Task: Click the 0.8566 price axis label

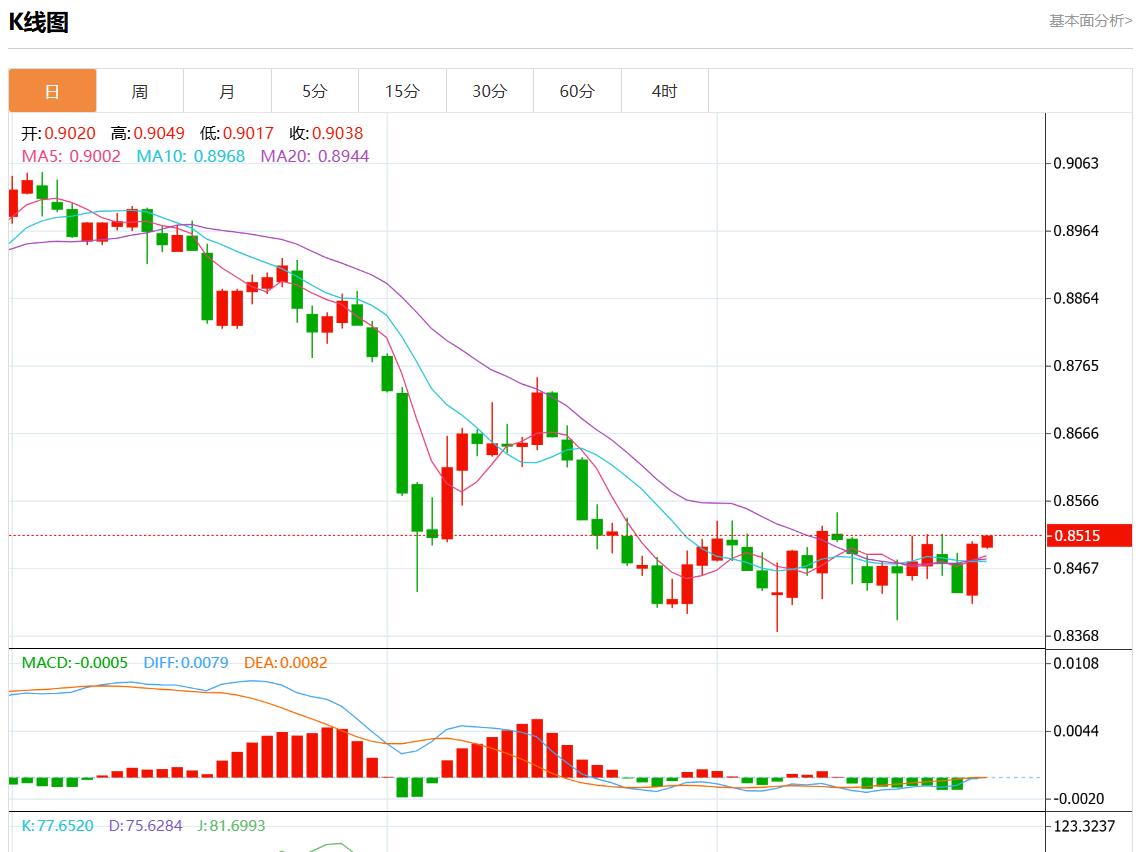Action: coord(1076,501)
